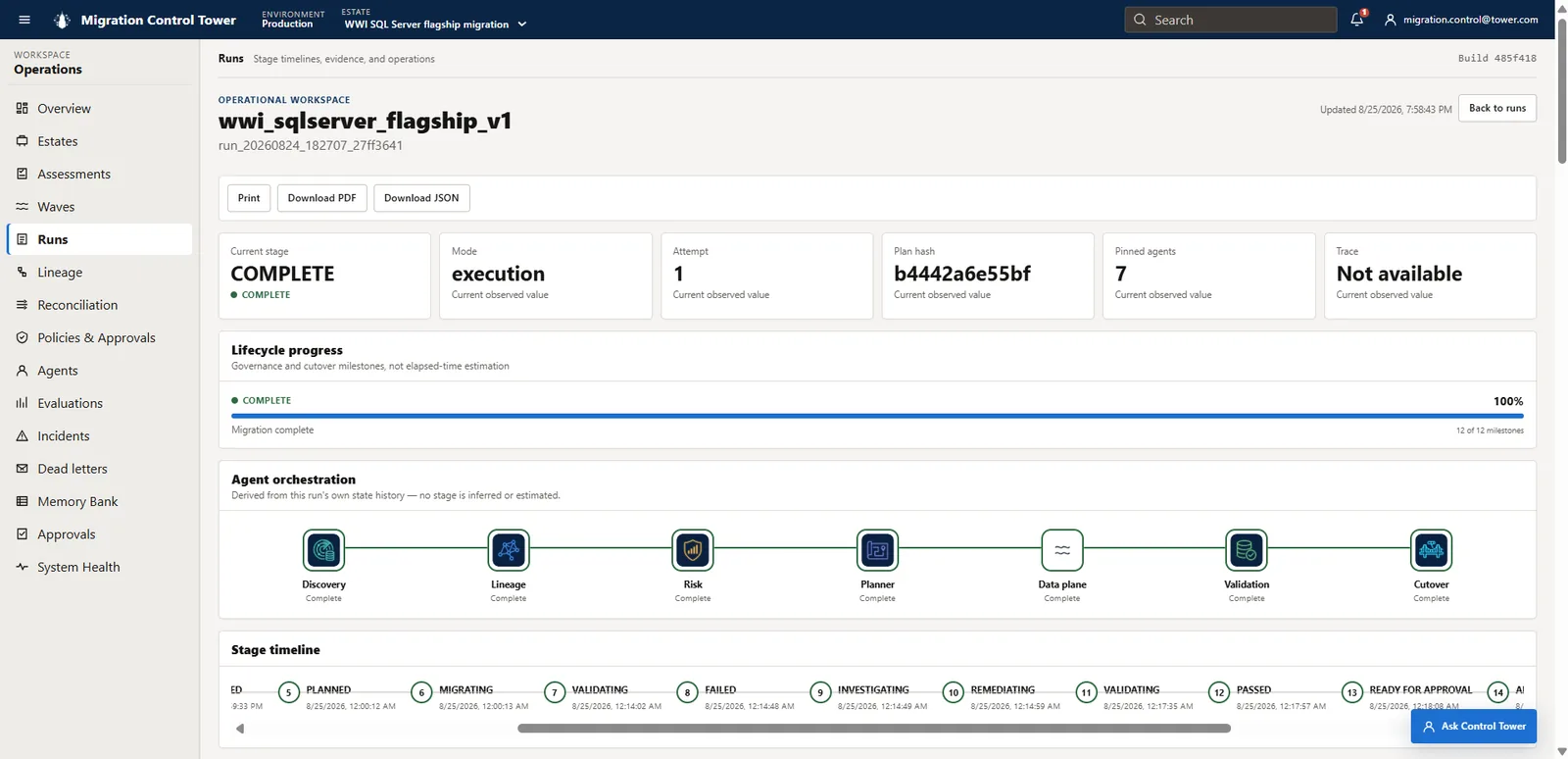Screen dimensions: 1568x759
Task: Click the Waves sidebar icon
Action: (x=22, y=207)
